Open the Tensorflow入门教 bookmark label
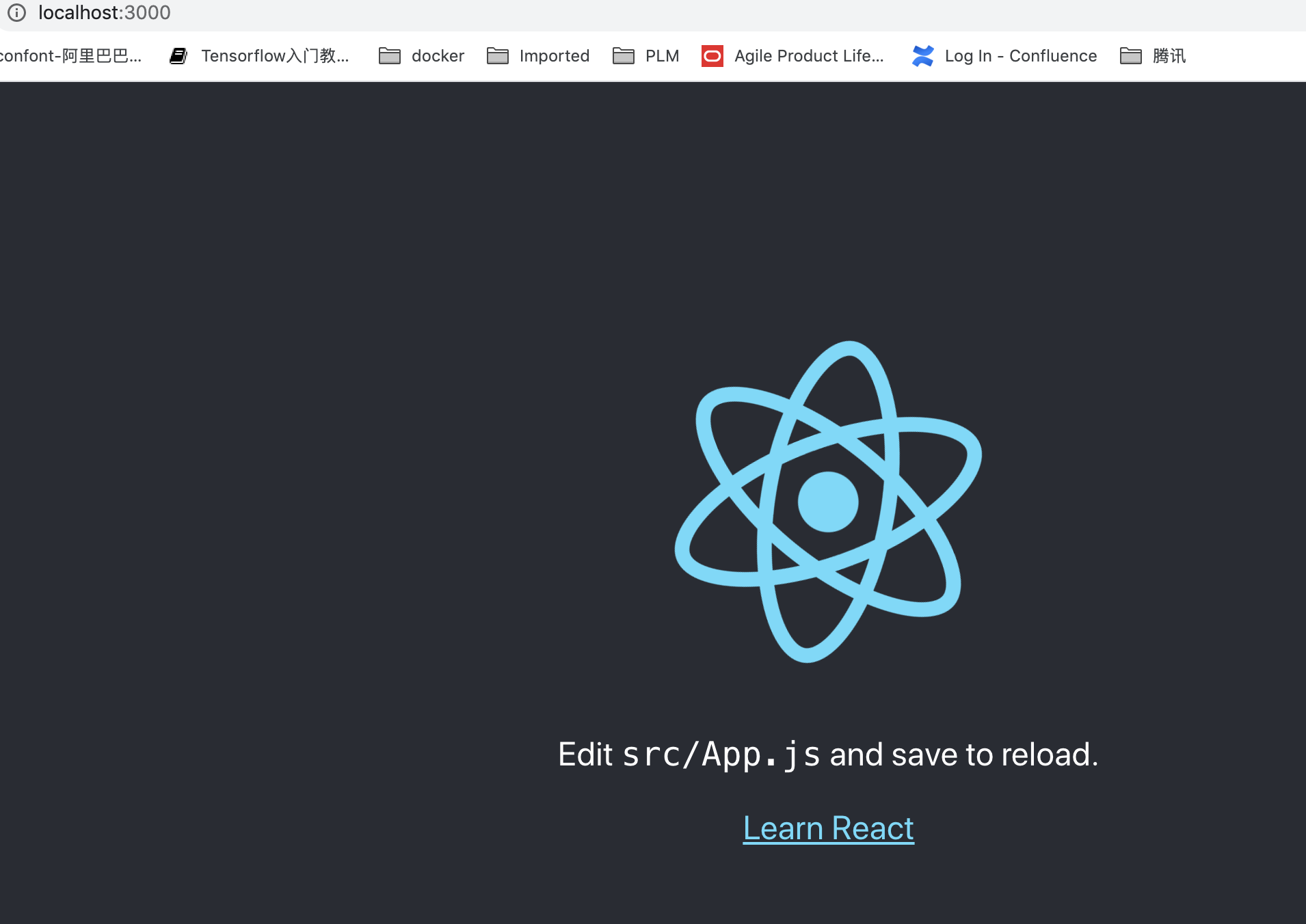 275,56
